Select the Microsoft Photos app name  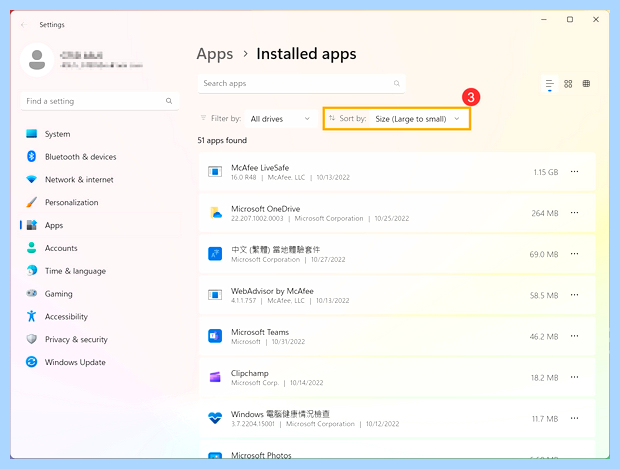point(261,455)
